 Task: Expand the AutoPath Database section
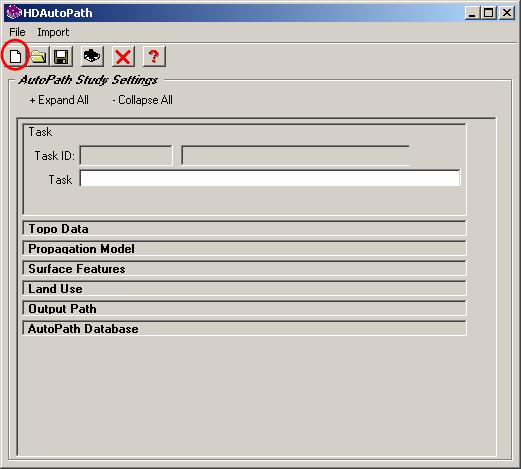[244, 329]
